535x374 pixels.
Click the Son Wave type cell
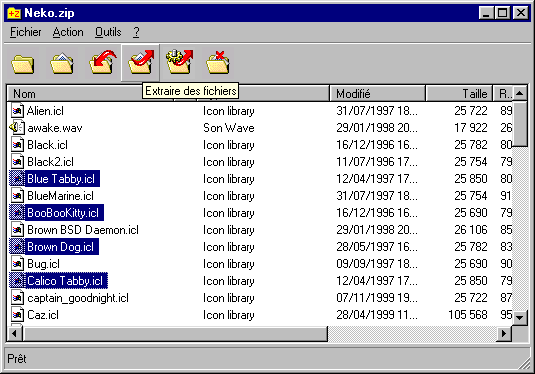click(229, 128)
